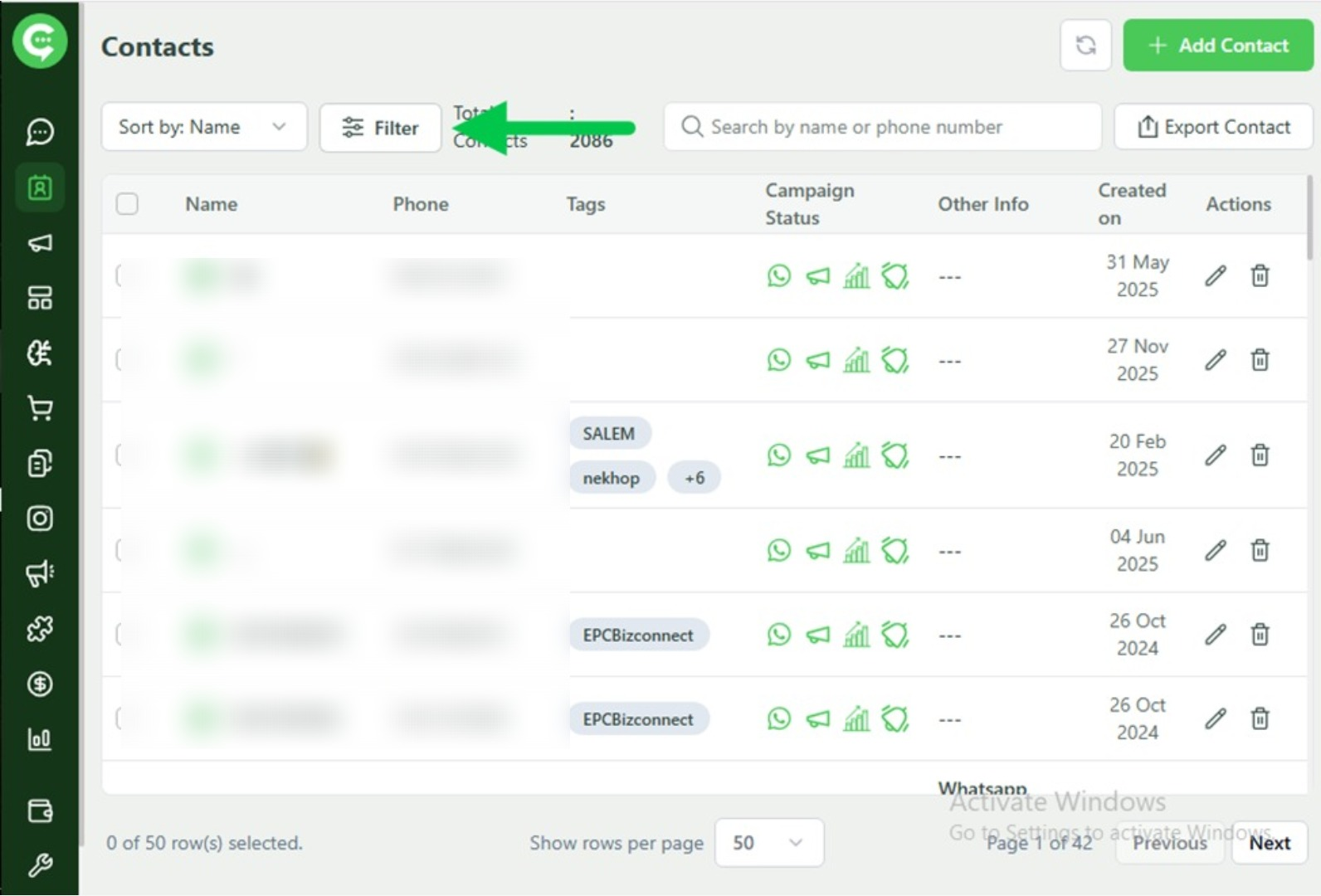Open the Sort by: Name dropdown
The height and width of the screenshot is (896, 1321).
(x=204, y=127)
